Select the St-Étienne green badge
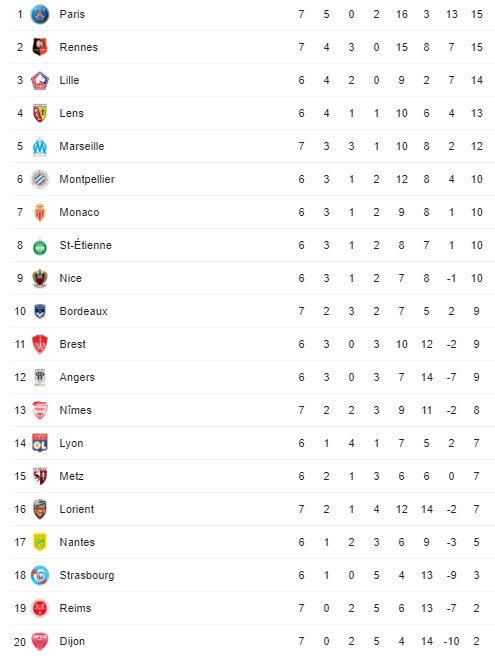495x666 pixels. pos(40,246)
